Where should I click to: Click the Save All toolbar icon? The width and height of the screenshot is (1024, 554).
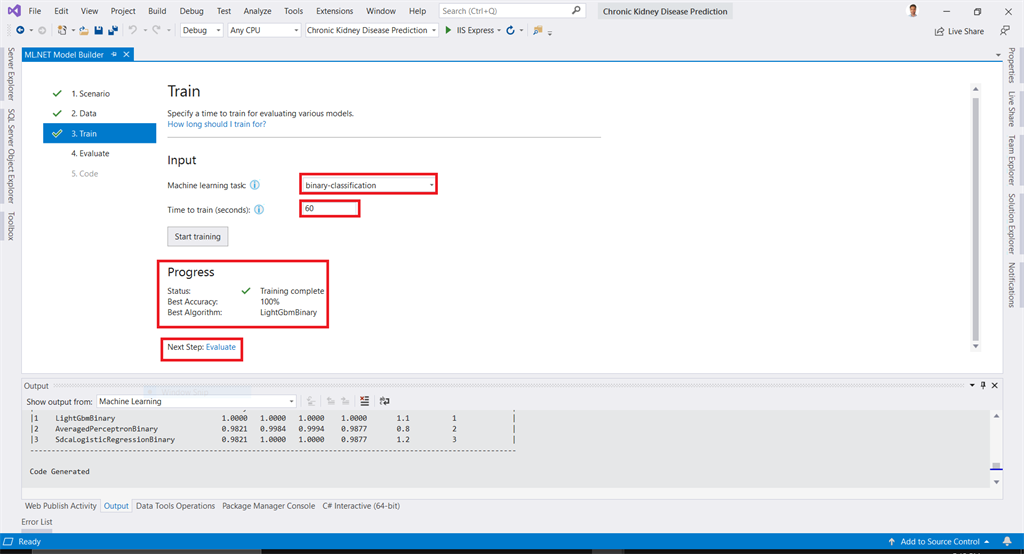113,30
